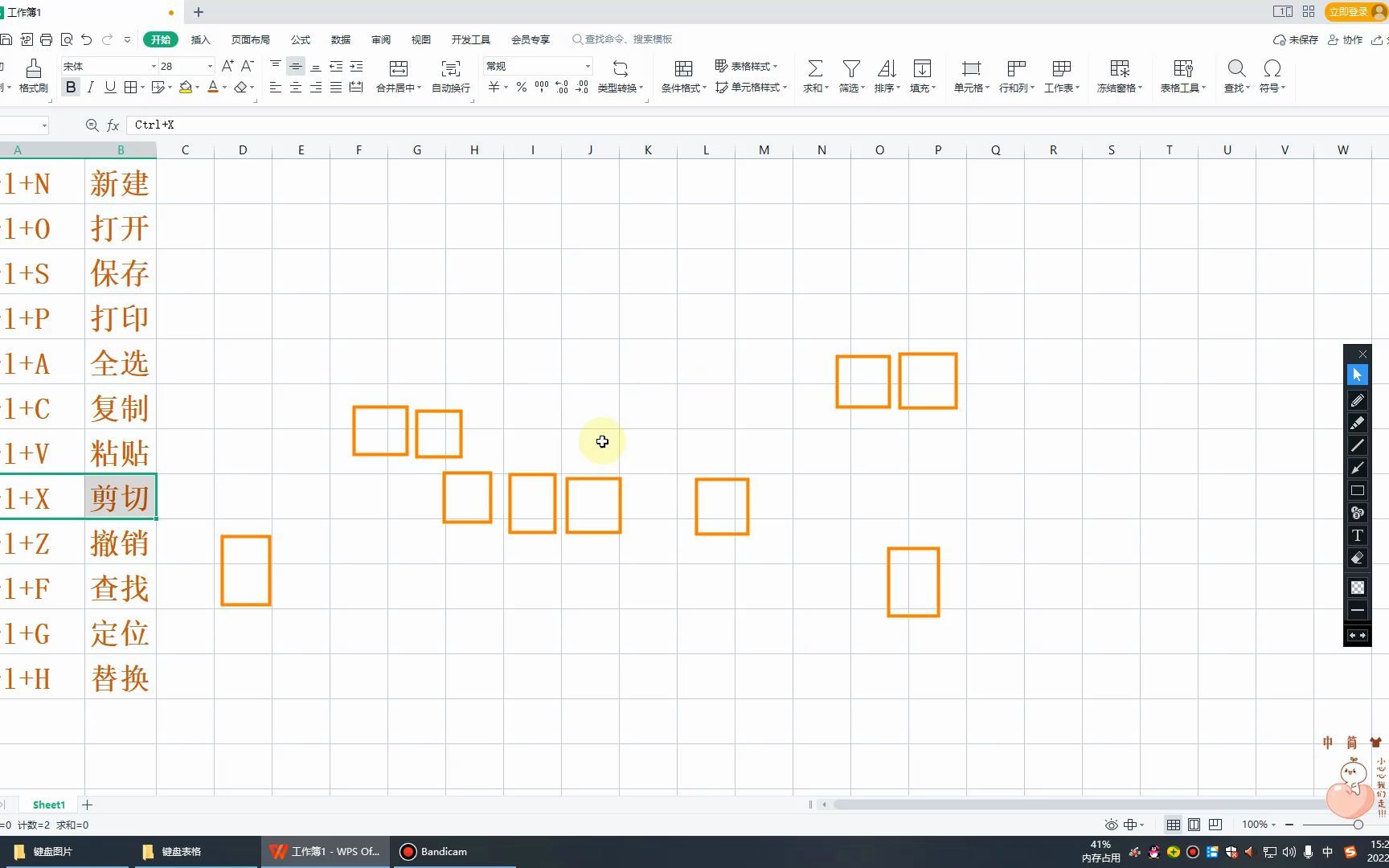Select the cursor arrow tool in drawing toolbar
Viewport: 1389px width, 868px height.
pyautogui.click(x=1357, y=375)
